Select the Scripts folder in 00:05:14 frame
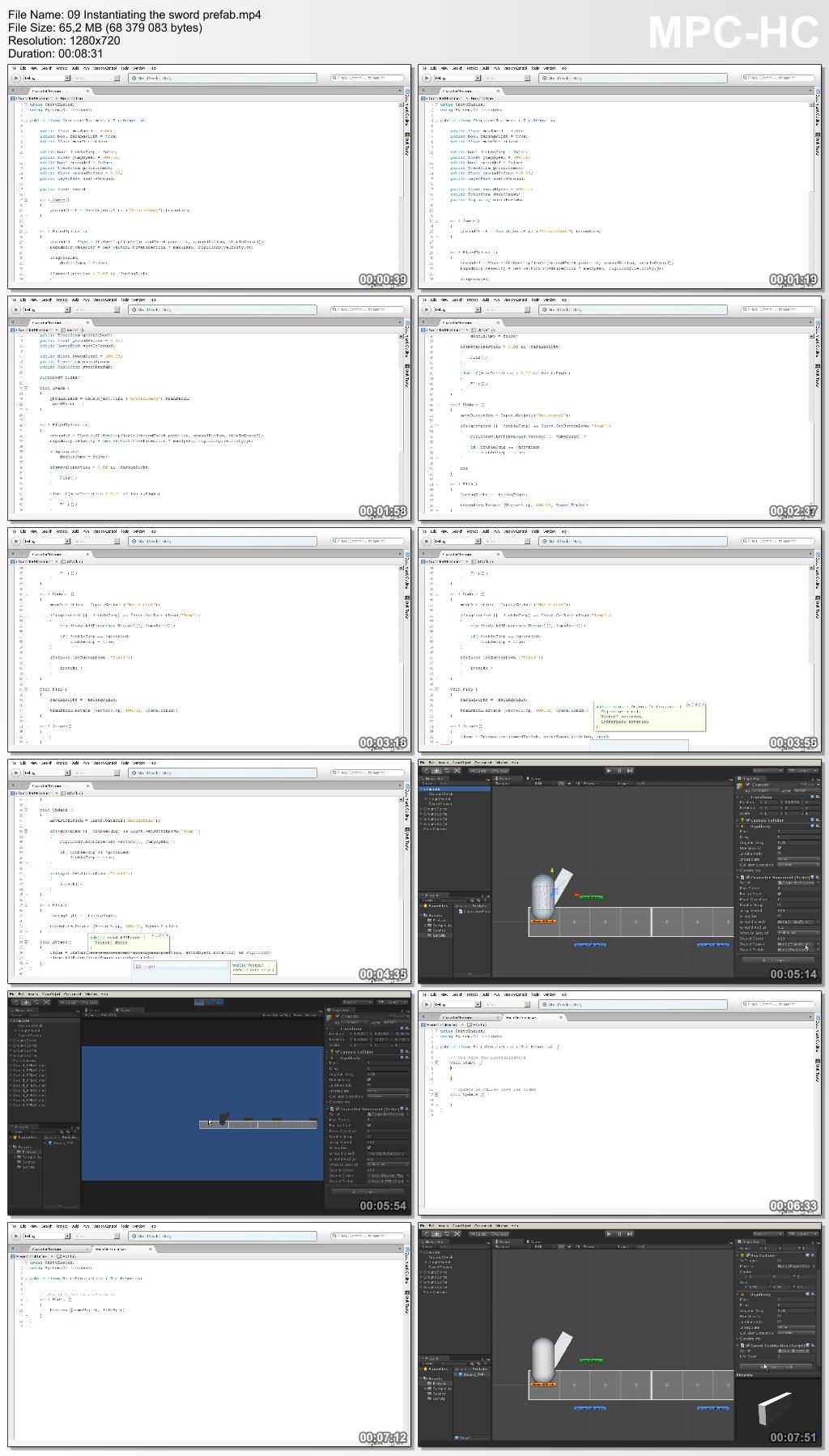Image resolution: width=829 pixels, height=1456 pixels. (437, 935)
